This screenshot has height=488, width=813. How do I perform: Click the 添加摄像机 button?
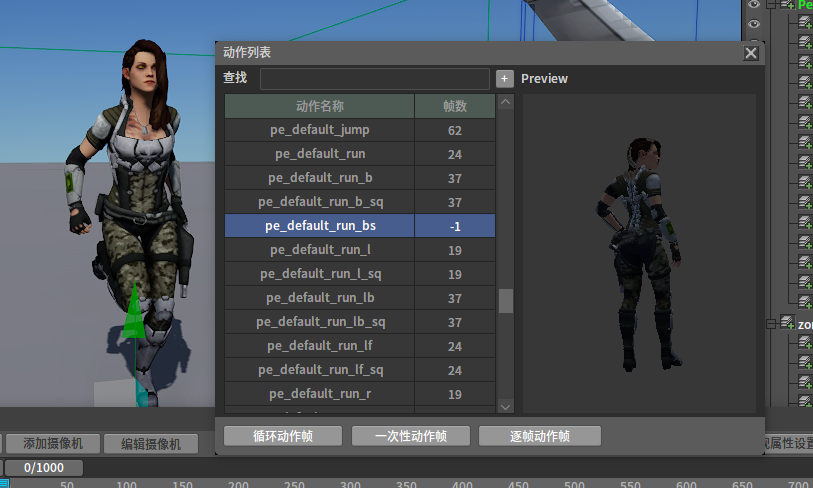pos(53,444)
